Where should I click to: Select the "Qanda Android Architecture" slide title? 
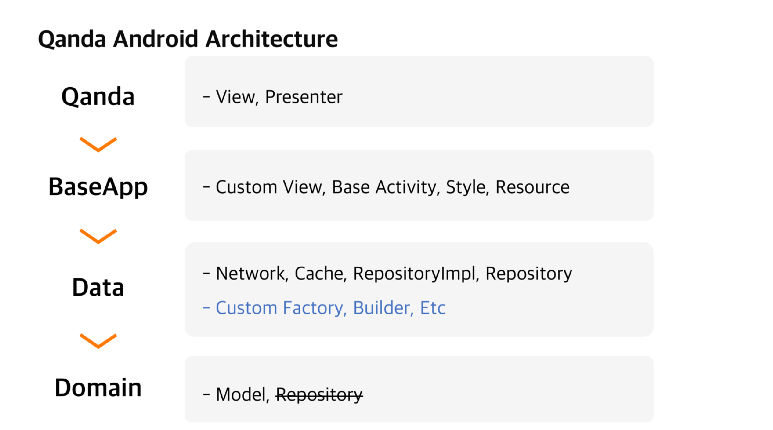(188, 39)
